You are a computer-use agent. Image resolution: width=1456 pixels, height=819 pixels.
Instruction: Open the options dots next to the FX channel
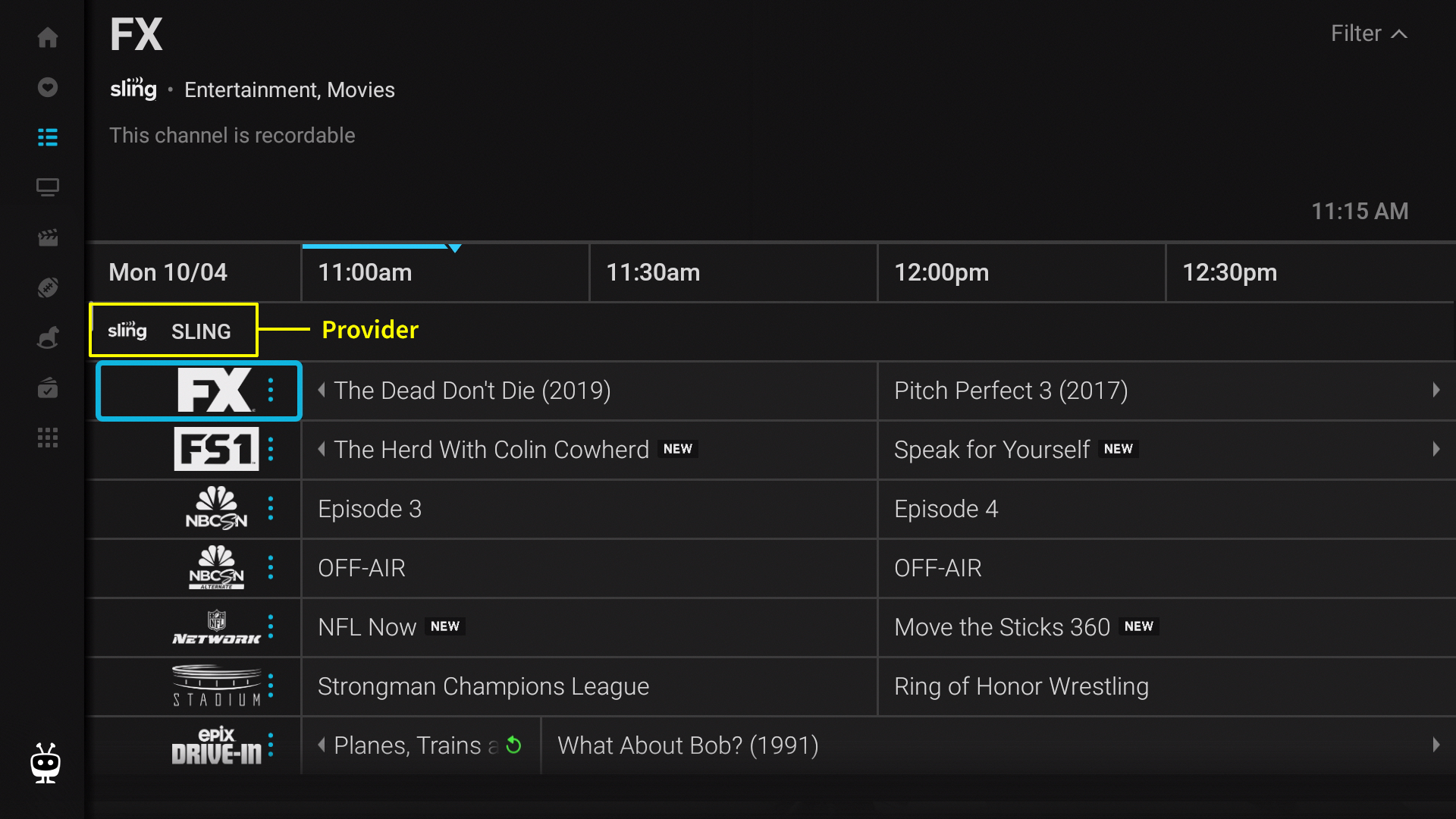tap(271, 391)
